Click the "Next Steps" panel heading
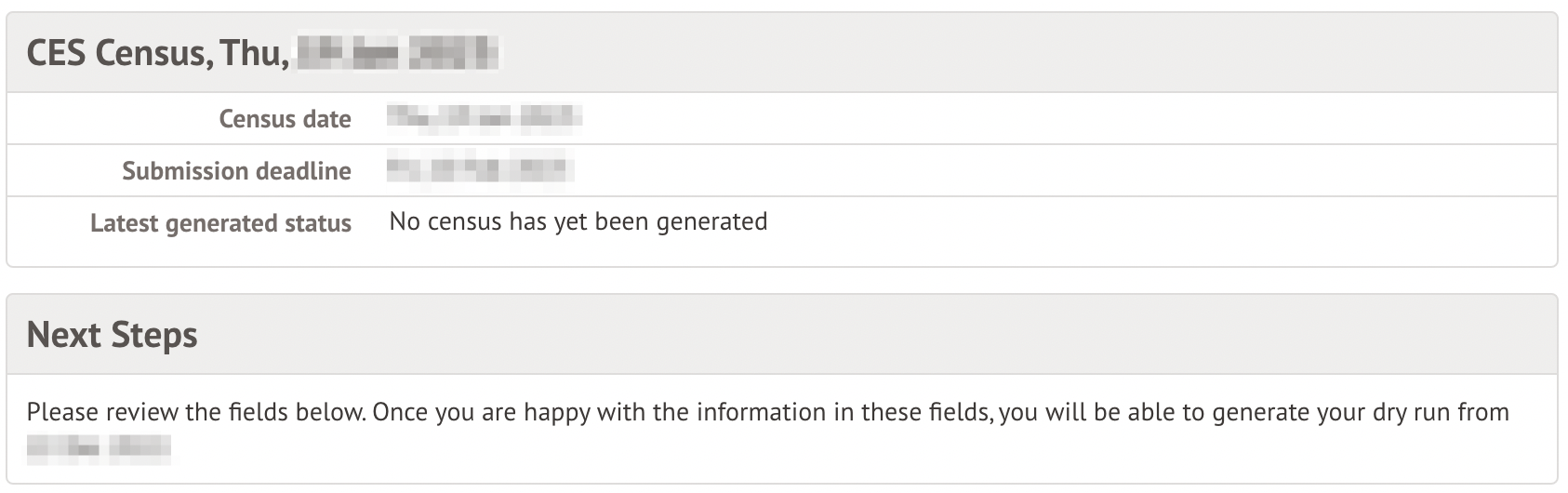The width and height of the screenshot is (1568, 493). coord(113,335)
